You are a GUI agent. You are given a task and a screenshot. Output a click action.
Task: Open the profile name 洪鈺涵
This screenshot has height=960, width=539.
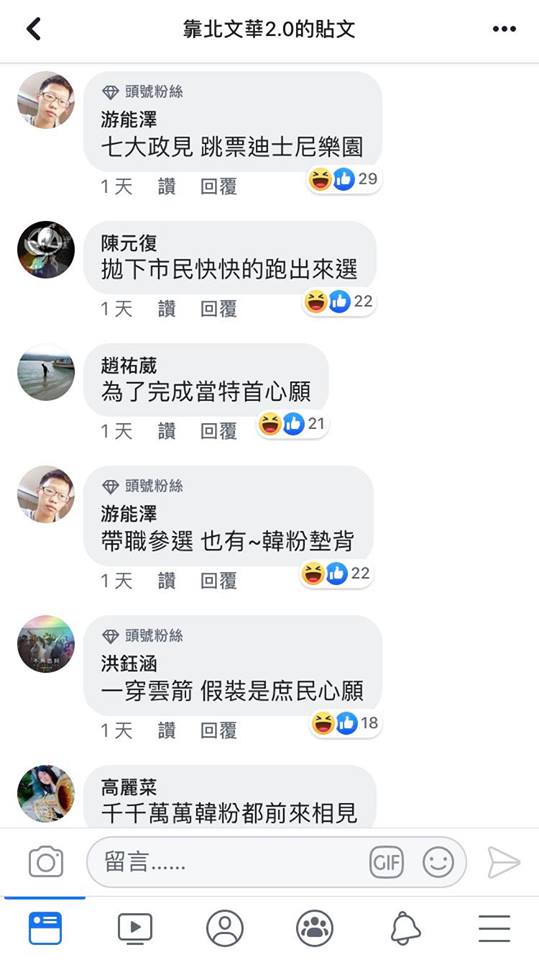point(129,664)
